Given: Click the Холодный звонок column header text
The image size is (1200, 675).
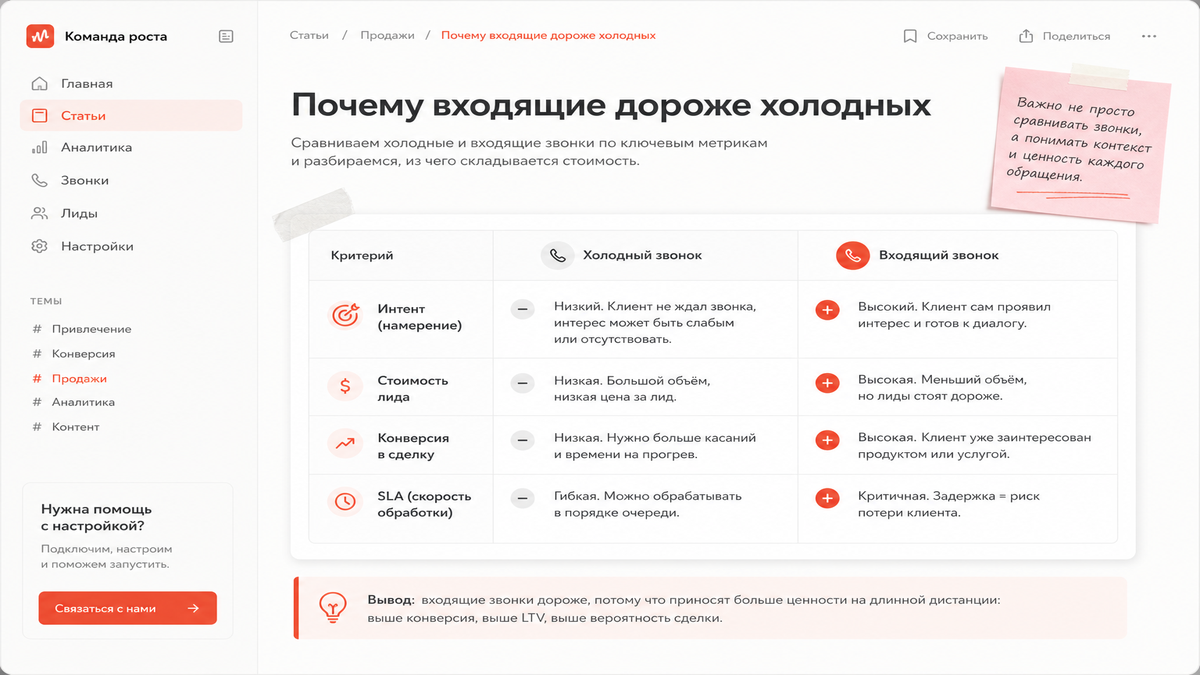Looking at the screenshot, I should click(x=642, y=256).
